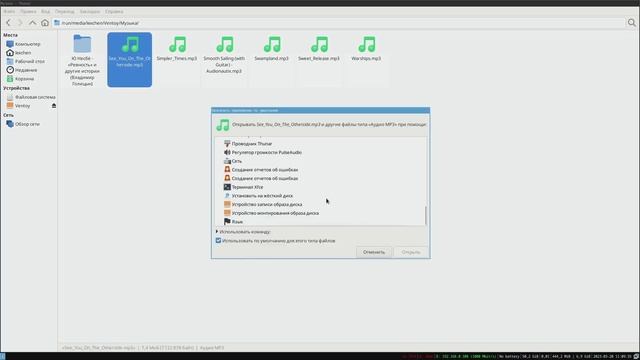Open the Файл menu

tap(9, 11)
